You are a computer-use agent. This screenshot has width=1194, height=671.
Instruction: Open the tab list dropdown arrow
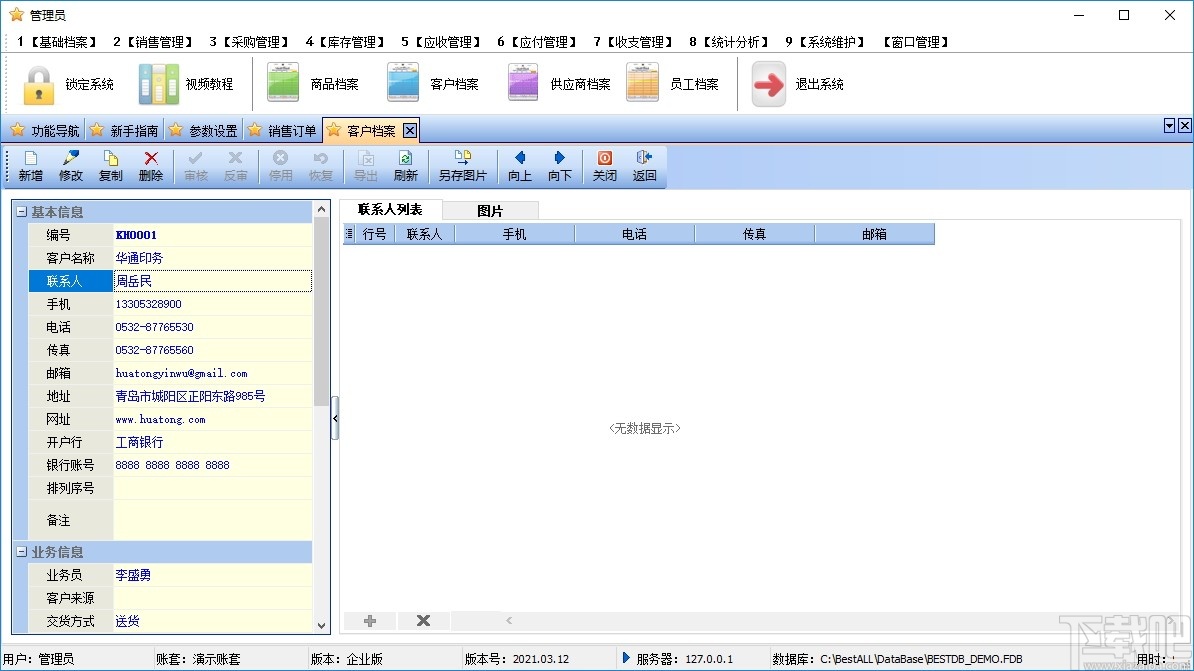coord(1170,126)
